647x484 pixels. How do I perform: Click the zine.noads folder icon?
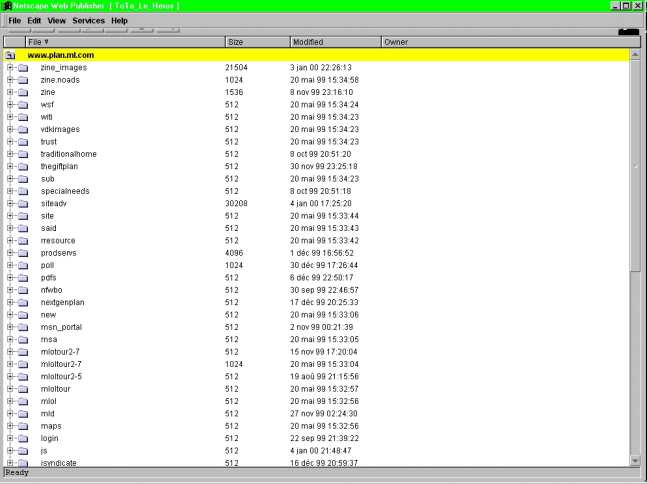tap(23, 80)
